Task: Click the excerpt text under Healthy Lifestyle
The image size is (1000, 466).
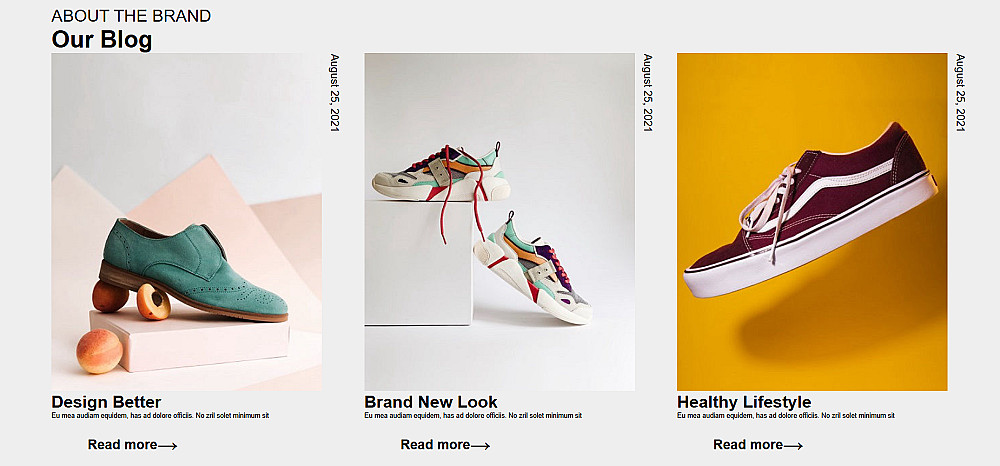Action: coord(786,416)
